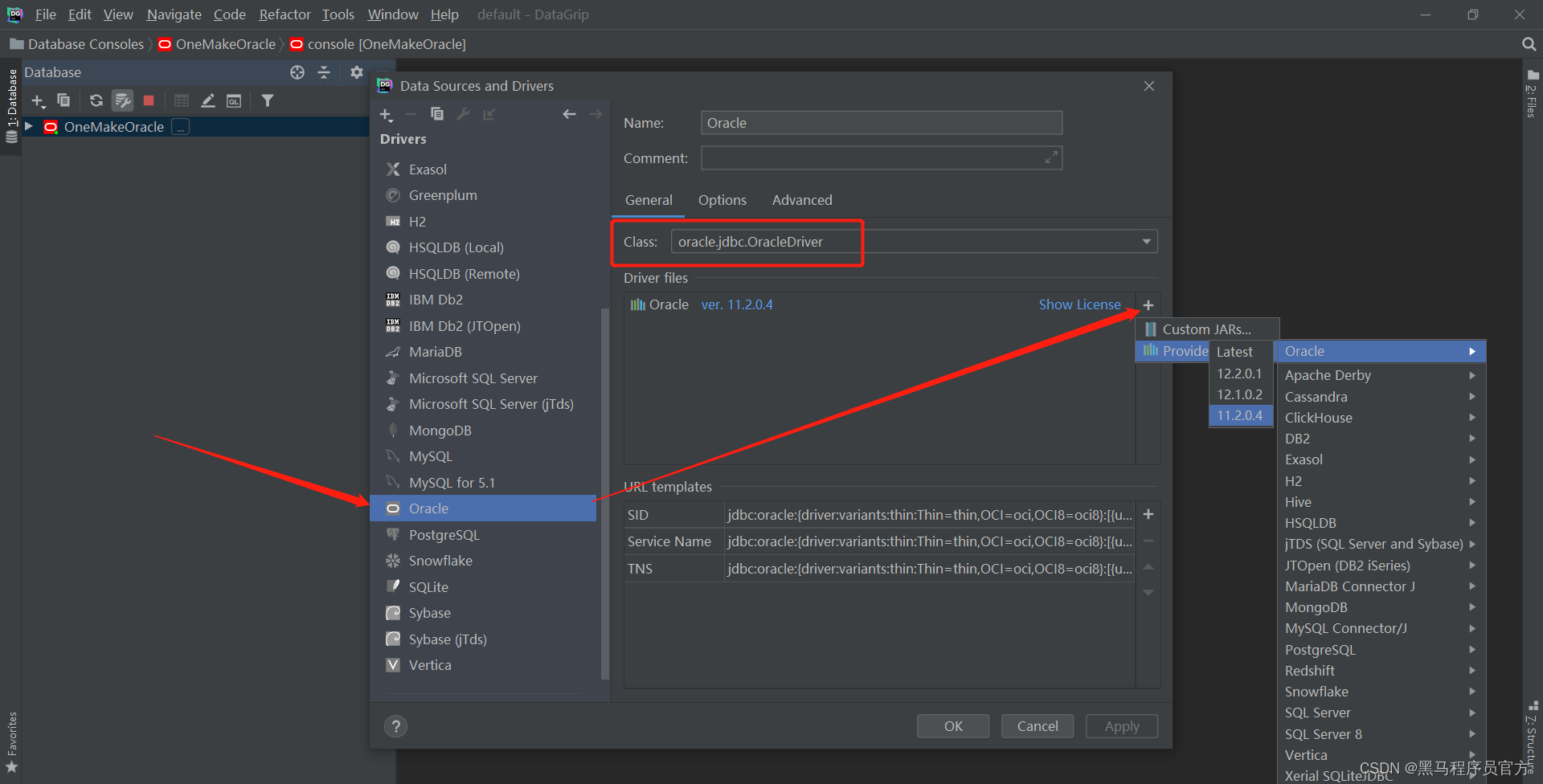Screen dimensions: 1543x784
Task: Click the plus icon to add driver files
Action: 1148,305
